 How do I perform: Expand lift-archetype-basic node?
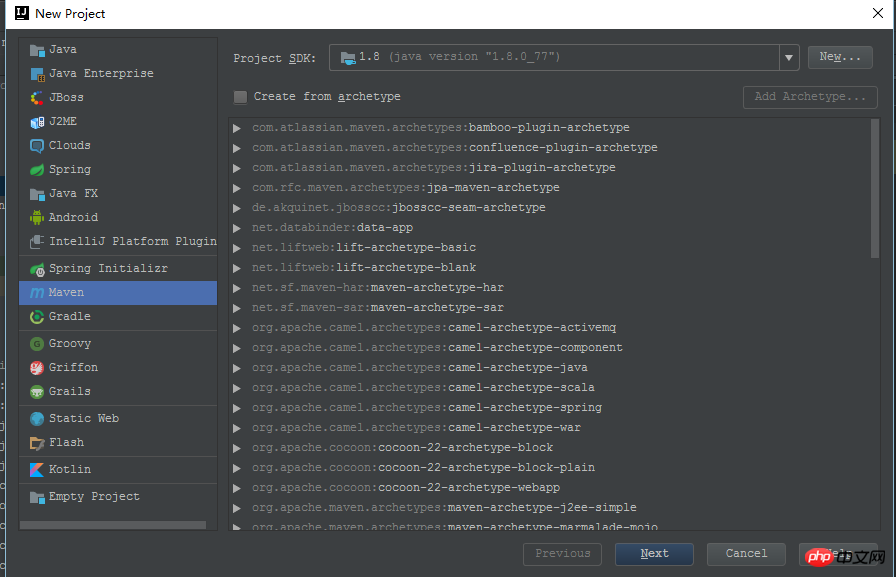(237, 248)
